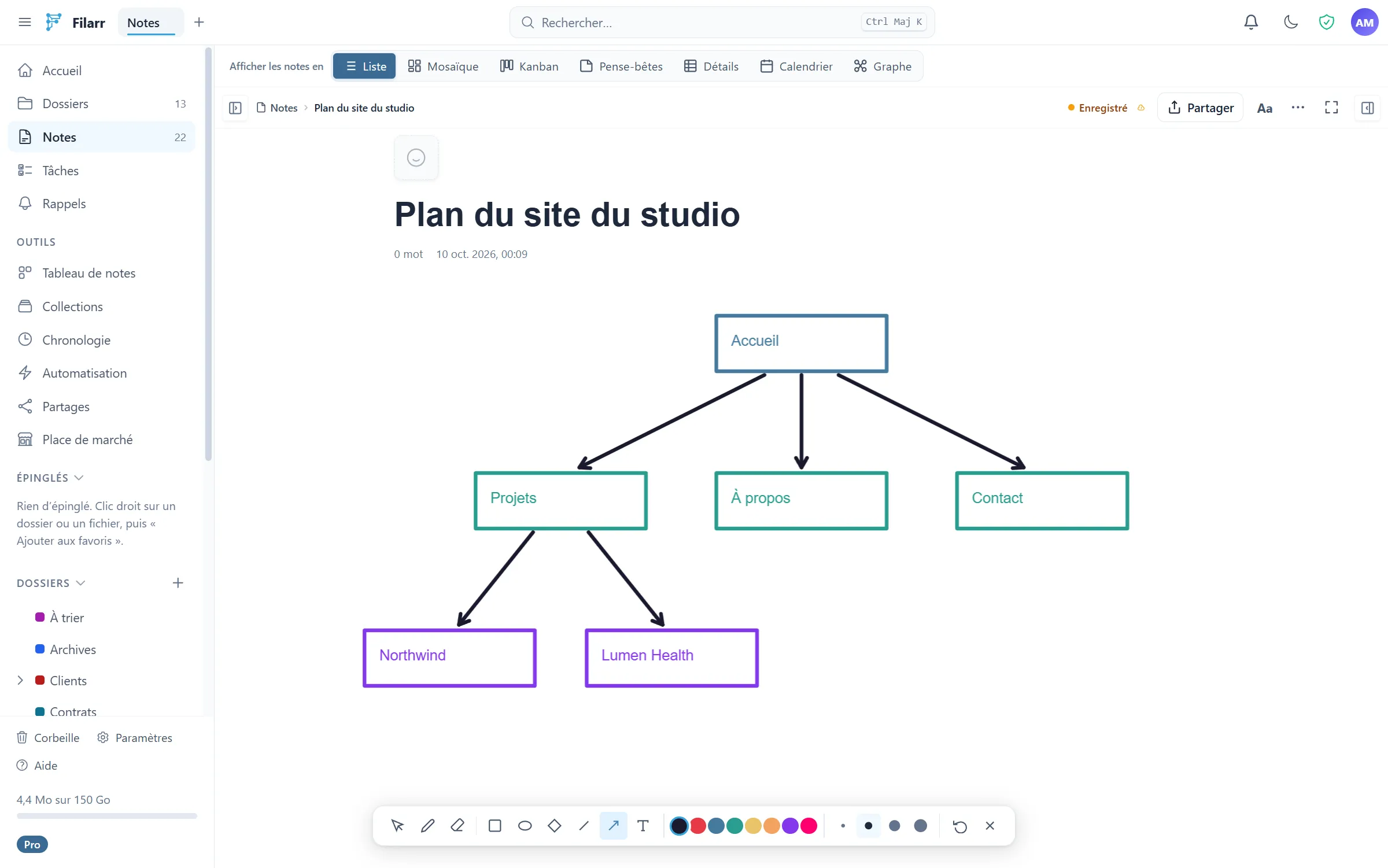Close the drawing toolbar
Viewport: 1388px width, 868px height.
990,826
